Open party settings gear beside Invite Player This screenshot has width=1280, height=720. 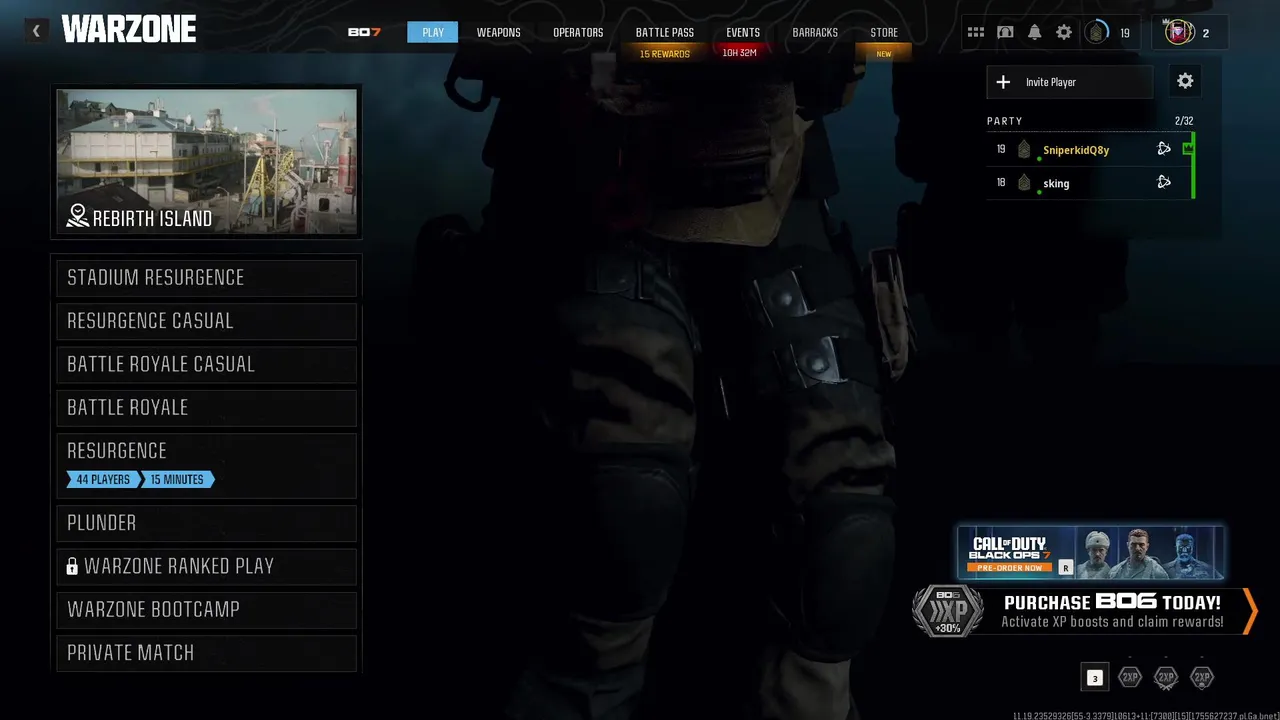point(1185,81)
